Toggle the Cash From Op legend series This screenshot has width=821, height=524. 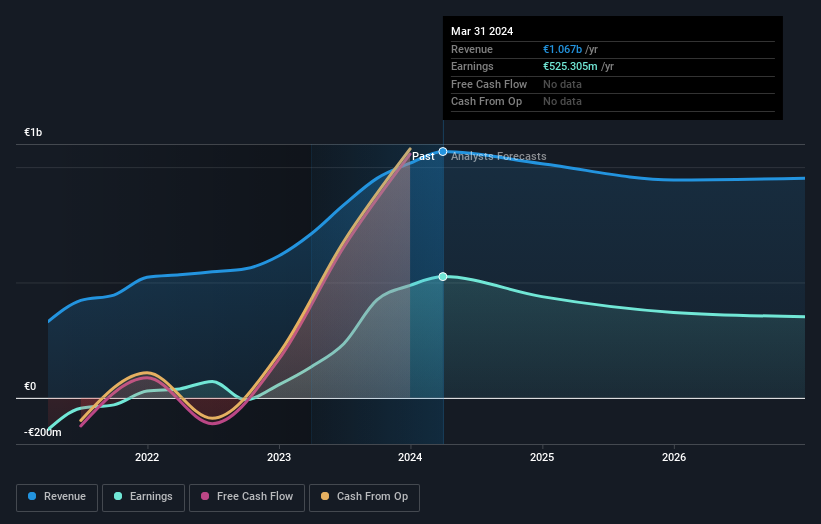click(364, 497)
